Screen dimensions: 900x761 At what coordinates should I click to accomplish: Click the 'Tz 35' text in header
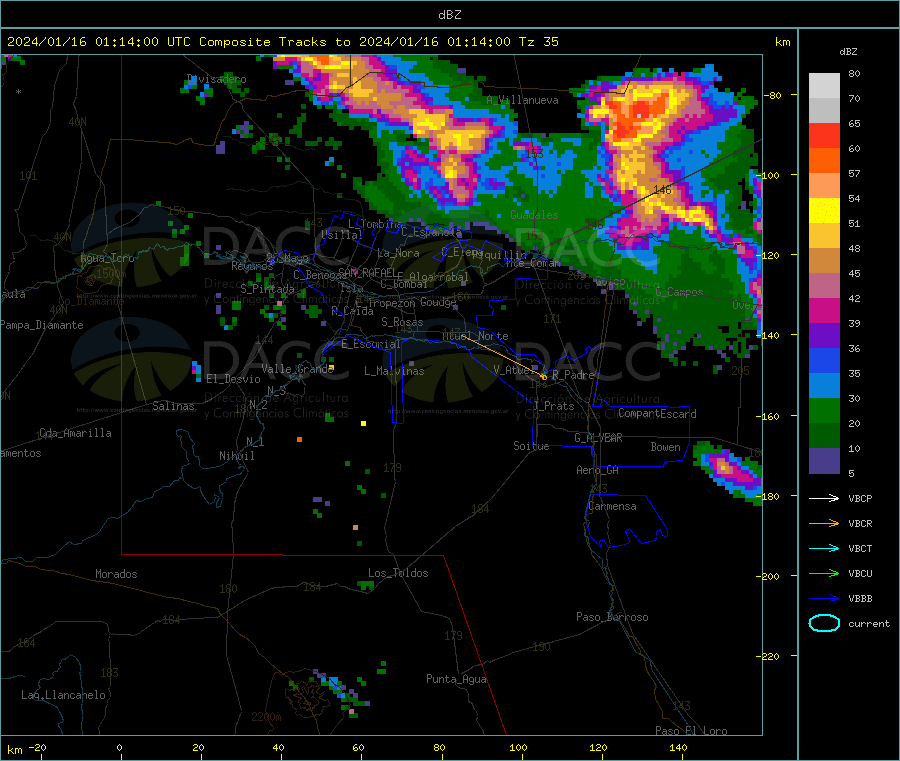point(538,42)
